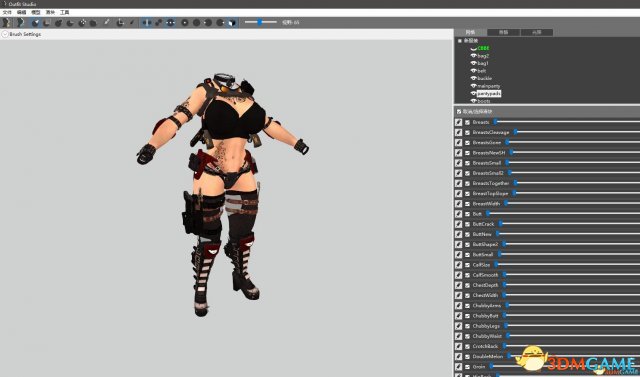Image resolution: width=640 pixels, height=377 pixels.
Task: Uncheck the BreastsGone slider checkbox
Action: click(x=468, y=142)
